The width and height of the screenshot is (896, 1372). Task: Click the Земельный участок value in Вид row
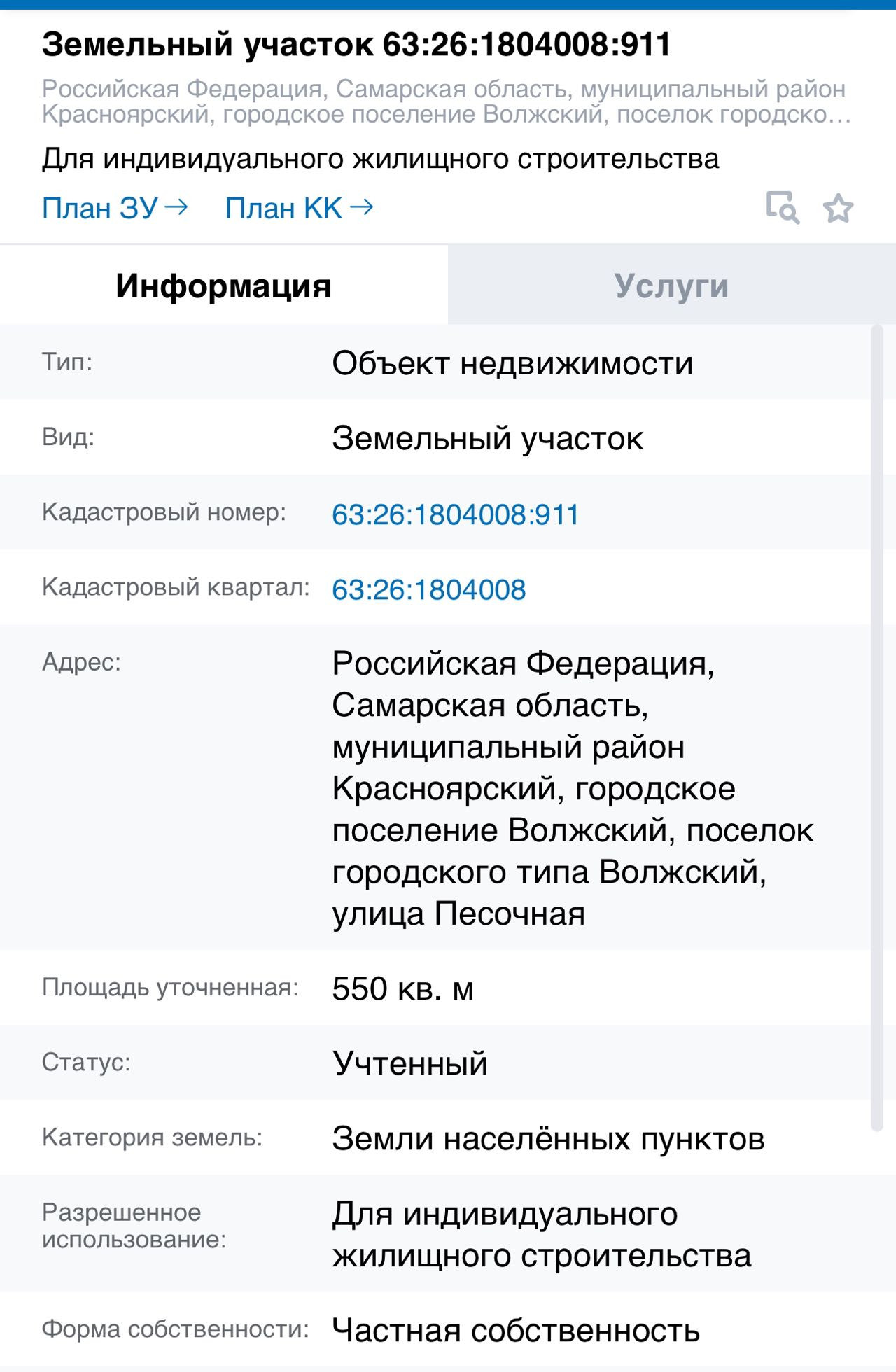tap(487, 439)
